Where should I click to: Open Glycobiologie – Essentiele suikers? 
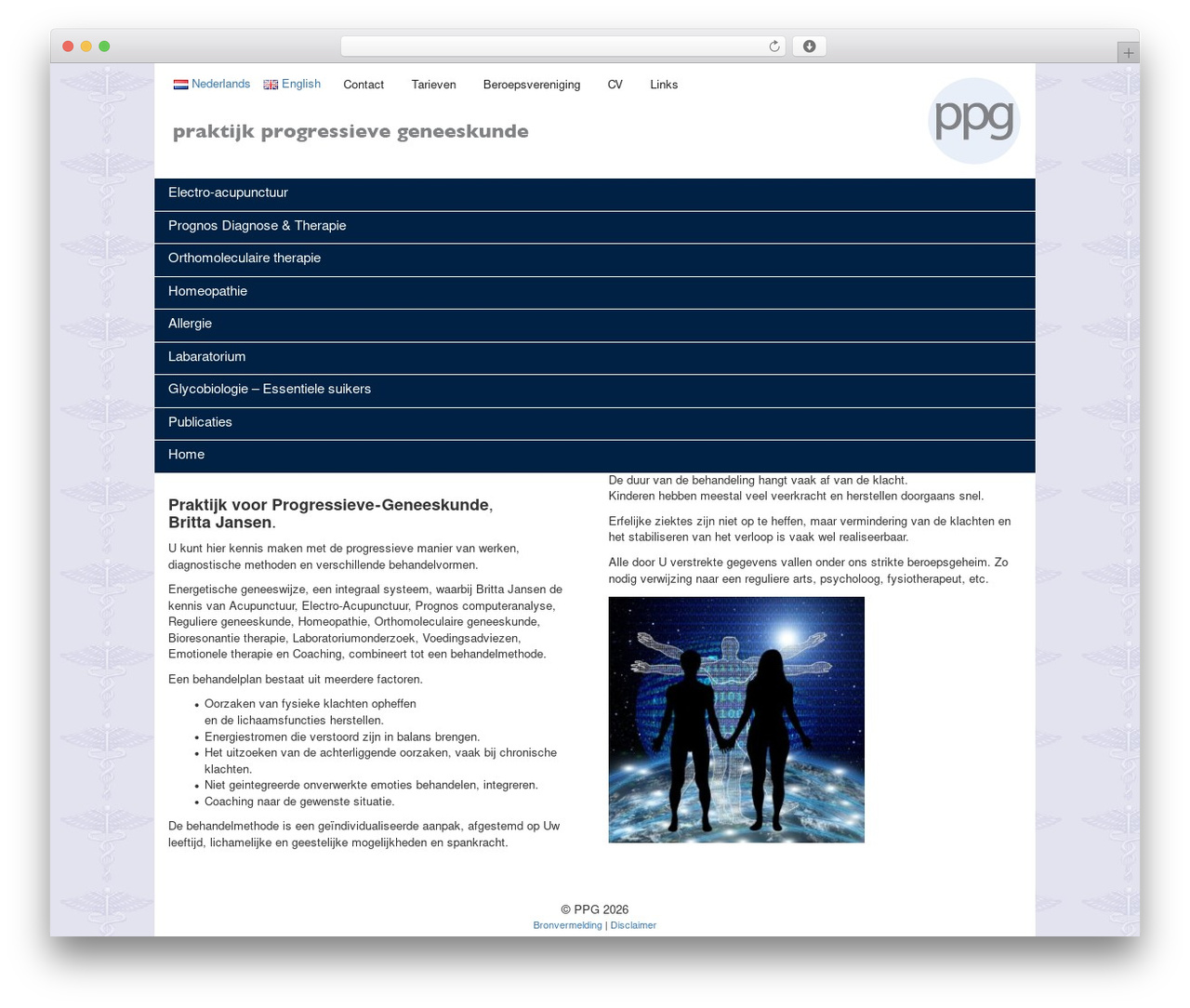[595, 391]
